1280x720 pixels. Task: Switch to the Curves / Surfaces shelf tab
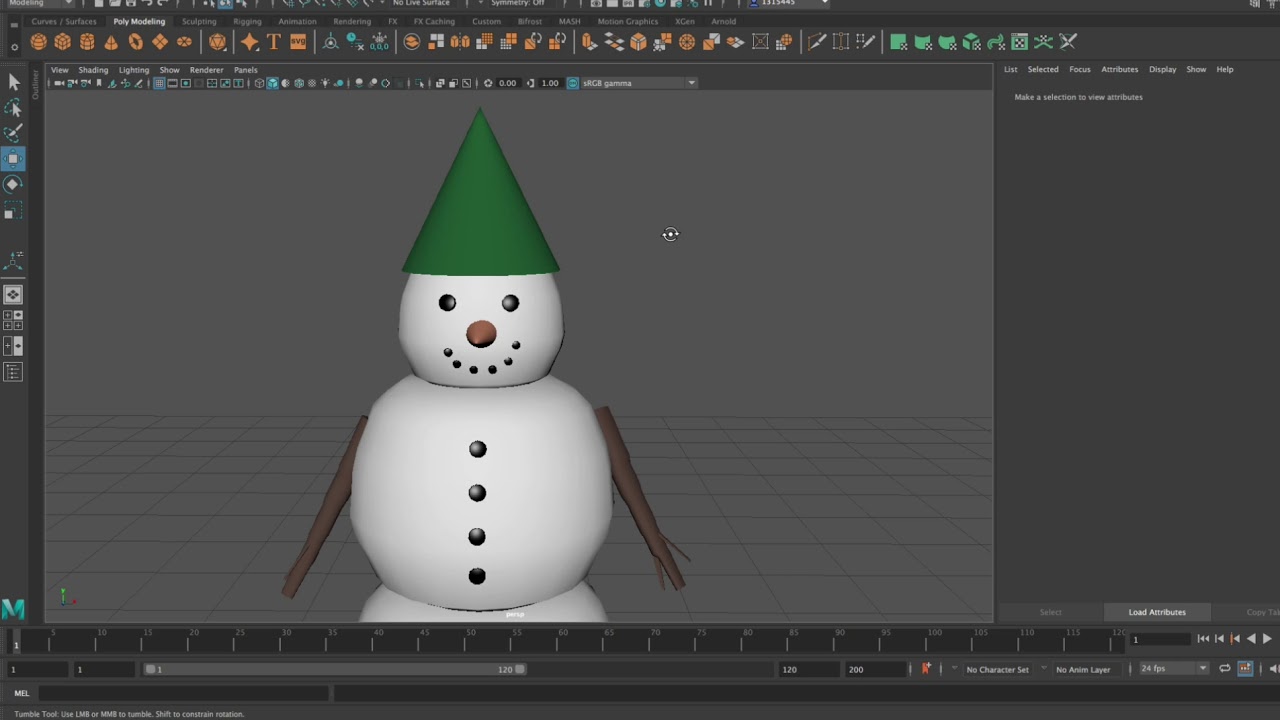(64, 21)
